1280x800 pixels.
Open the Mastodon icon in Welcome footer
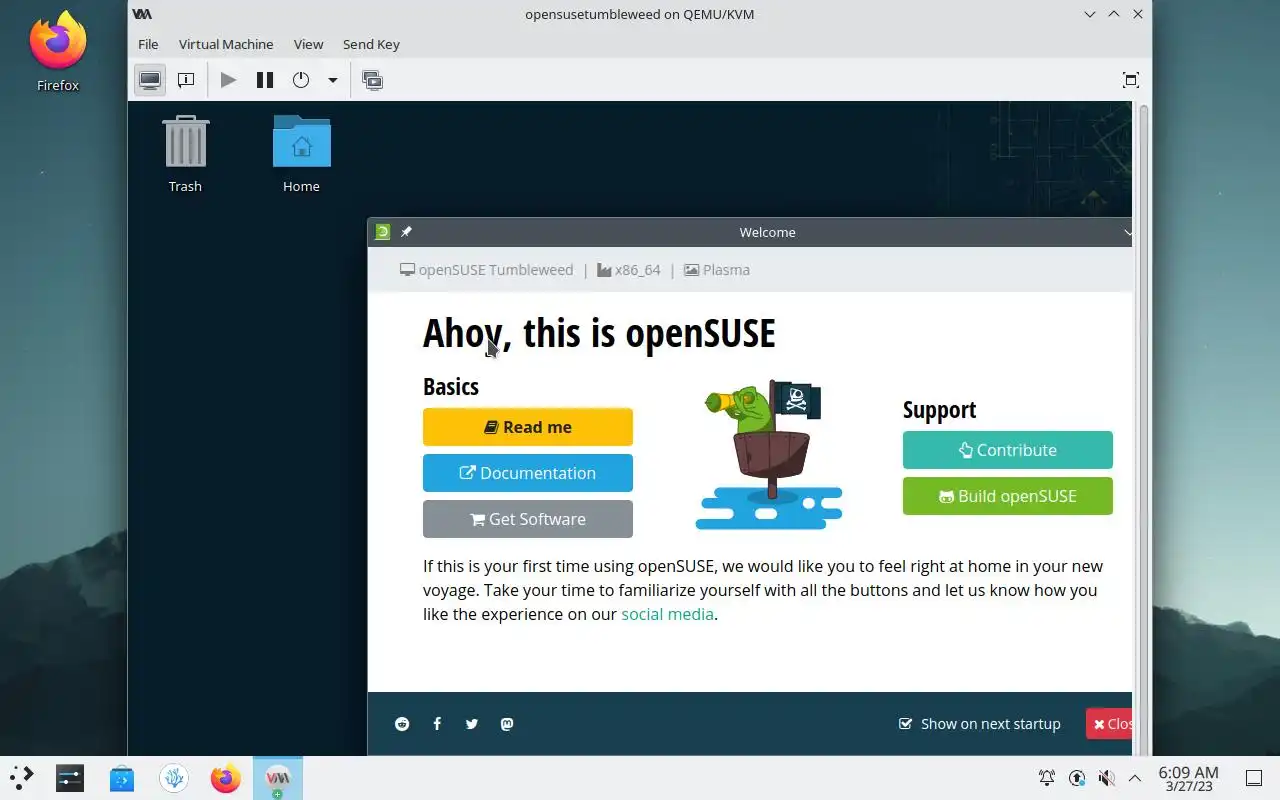tap(507, 724)
